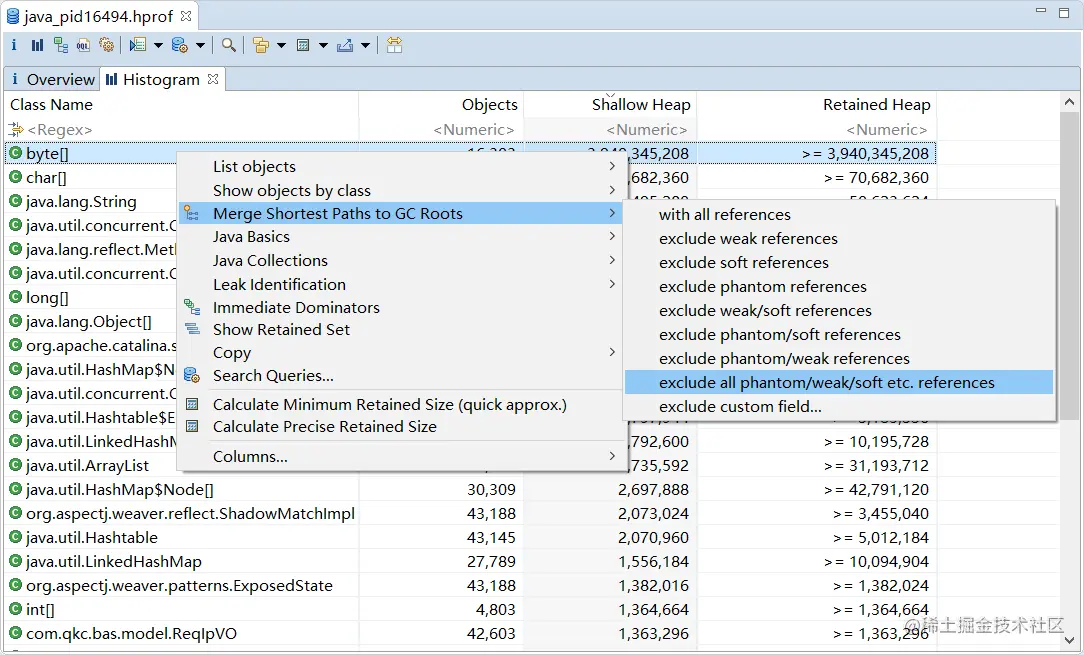Expand the reports dropdown arrow
This screenshot has width=1084, height=655.
click(x=158, y=46)
